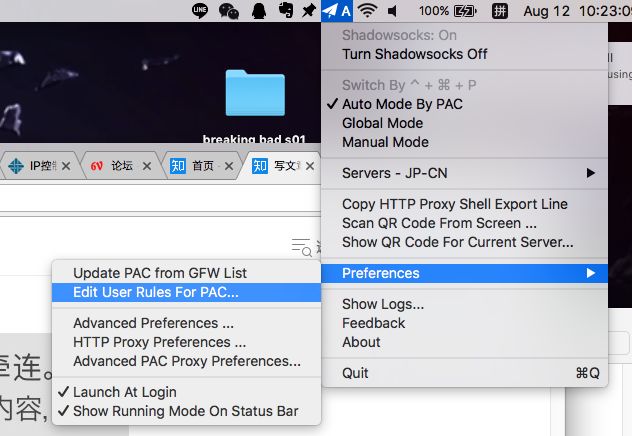Click the Zhihu 写文 tab favicon
The image size is (632, 436).
pos(260,166)
